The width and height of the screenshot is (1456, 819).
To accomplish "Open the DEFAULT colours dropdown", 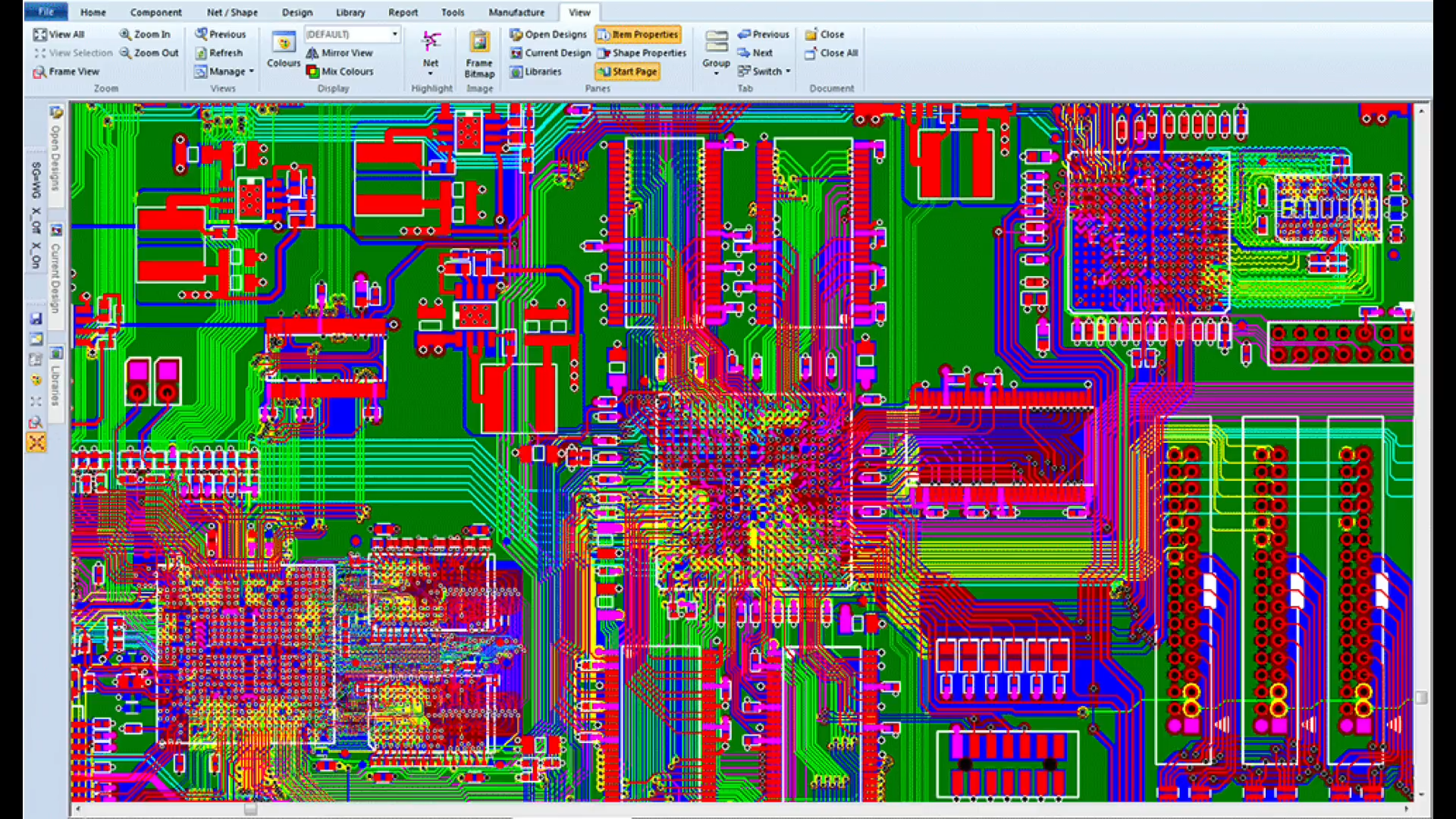I will click(394, 34).
